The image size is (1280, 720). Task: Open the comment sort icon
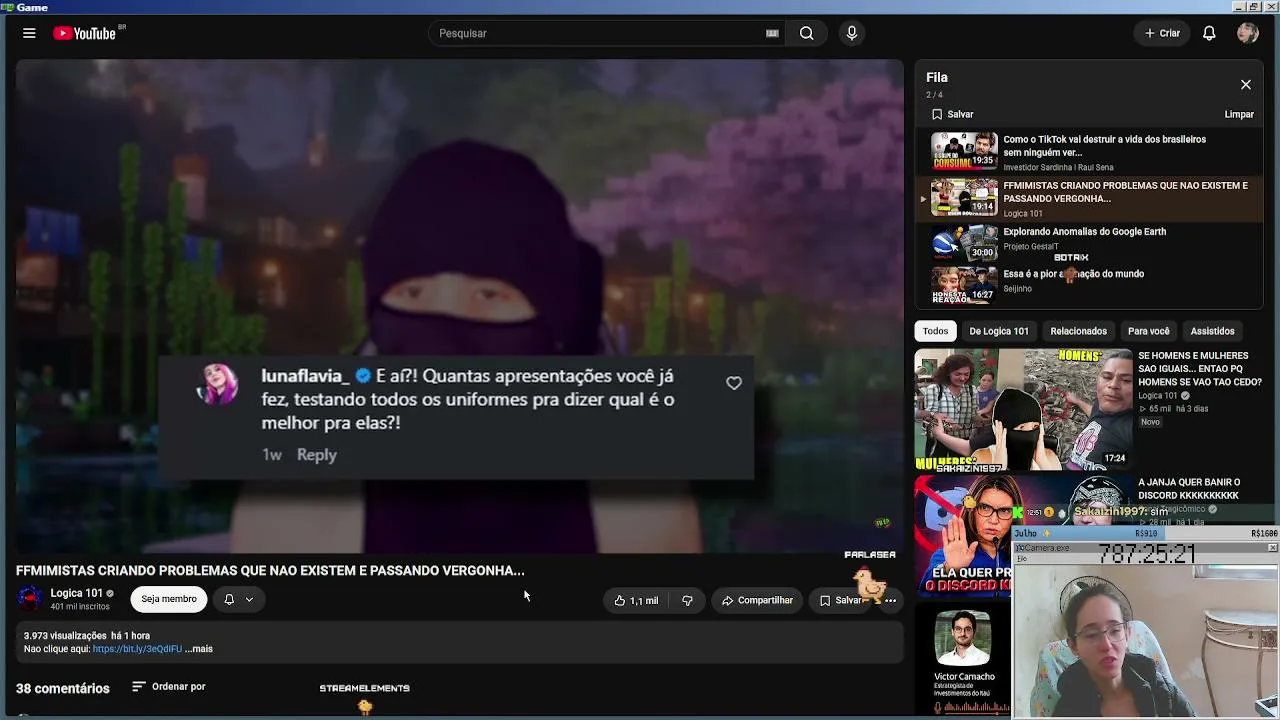tap(139, 687)
